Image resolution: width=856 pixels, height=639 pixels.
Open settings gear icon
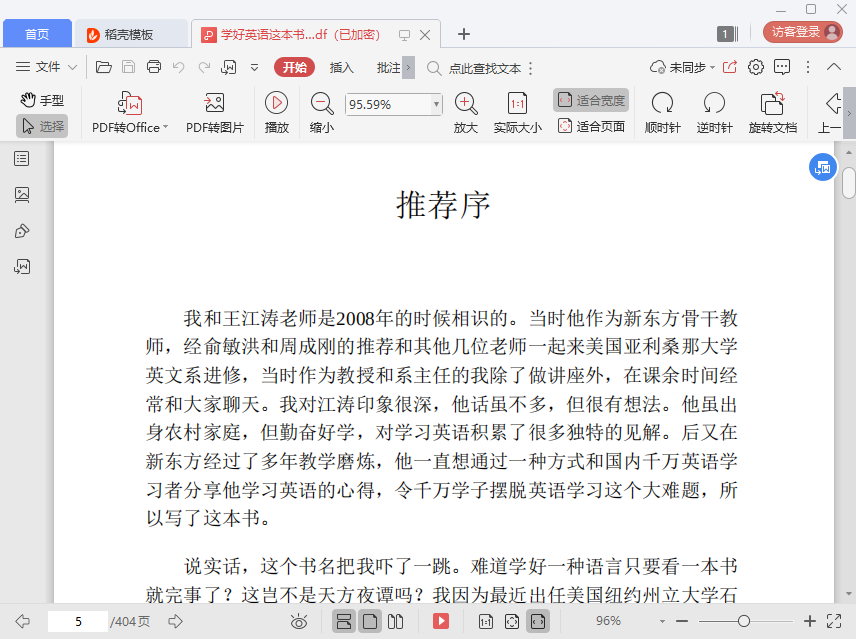click(756, 67)
